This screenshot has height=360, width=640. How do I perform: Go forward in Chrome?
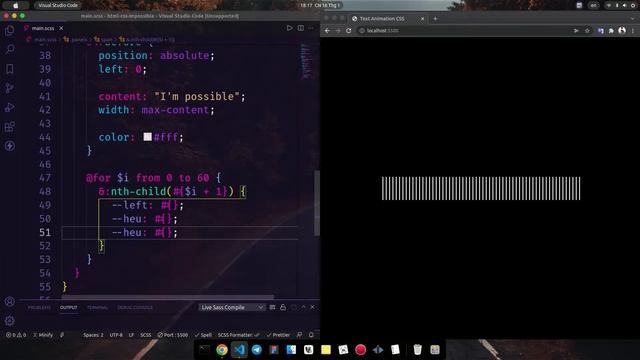click(338, 31)
